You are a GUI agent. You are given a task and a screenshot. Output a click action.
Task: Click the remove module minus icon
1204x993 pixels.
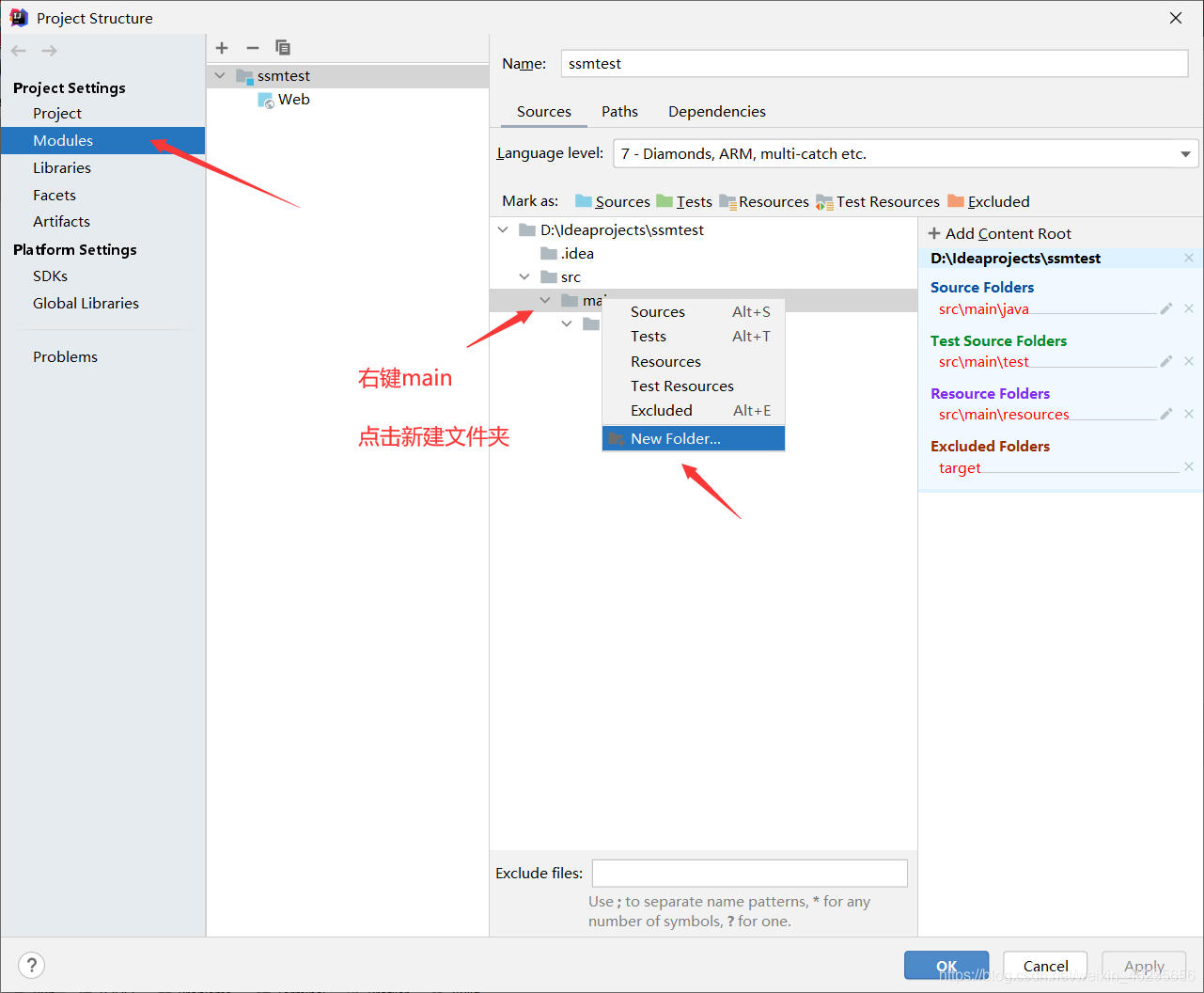tap(252, 48)
